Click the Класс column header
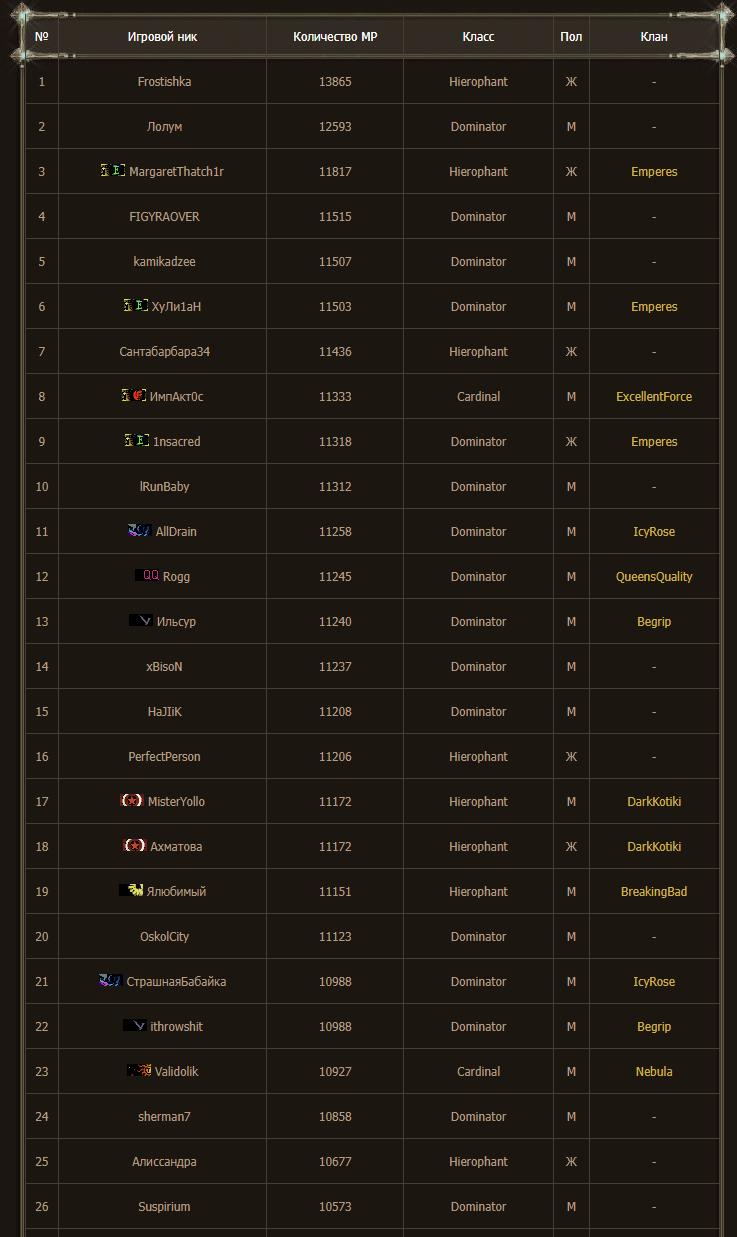 pyautogui.click(x=478, y=37)
